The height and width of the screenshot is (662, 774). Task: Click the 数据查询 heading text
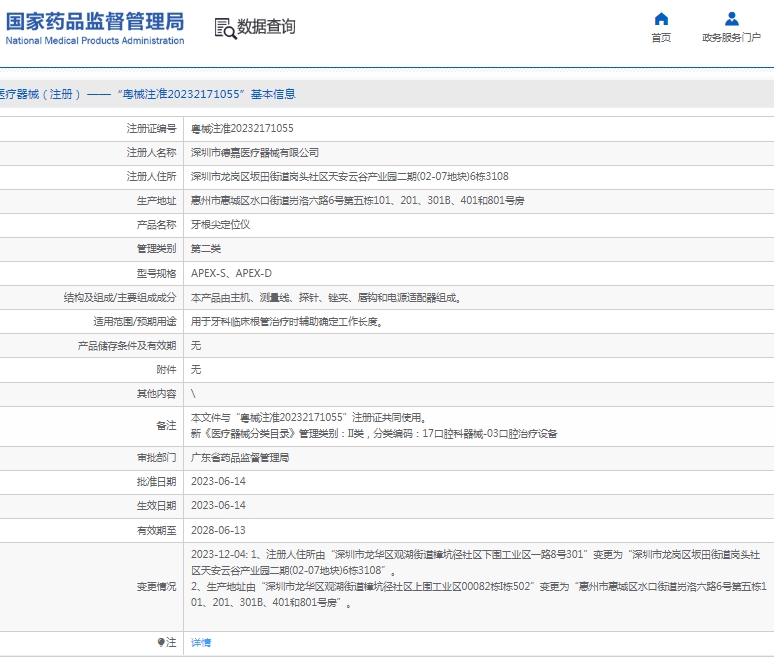(267, 27)
